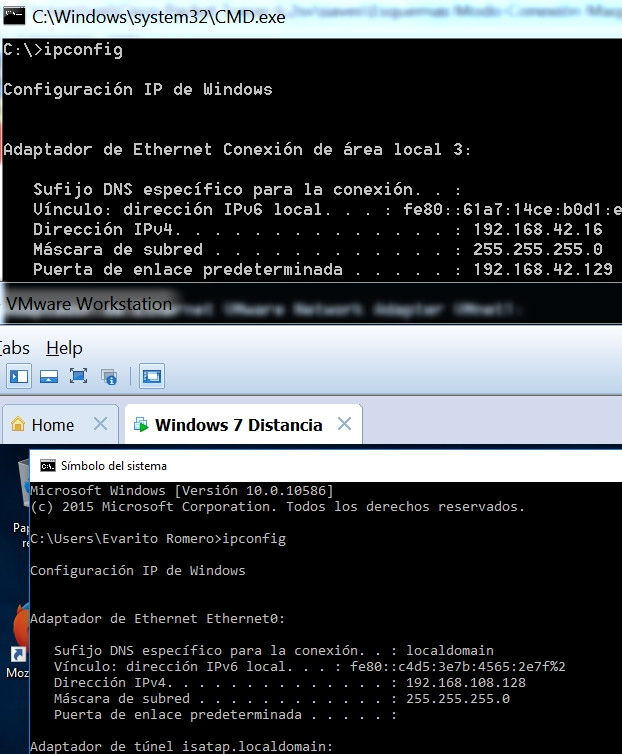622x754 pixels.
Task: Toggle the thumbnail bar toolbar icon
Action: pos(49,377)
